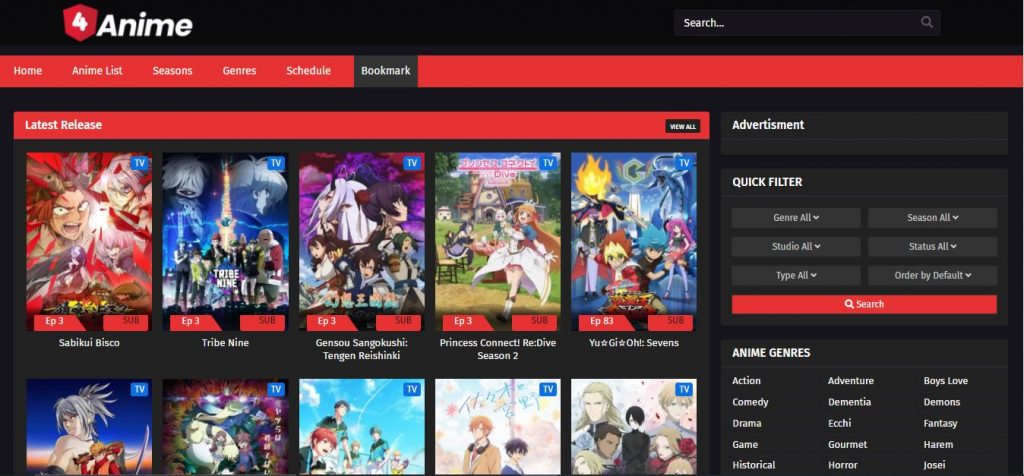Open the Sabikui Bisco poster thumbnail
Image resolution: width=1024 pixels, height=476 pixels.
pos(89,242)
